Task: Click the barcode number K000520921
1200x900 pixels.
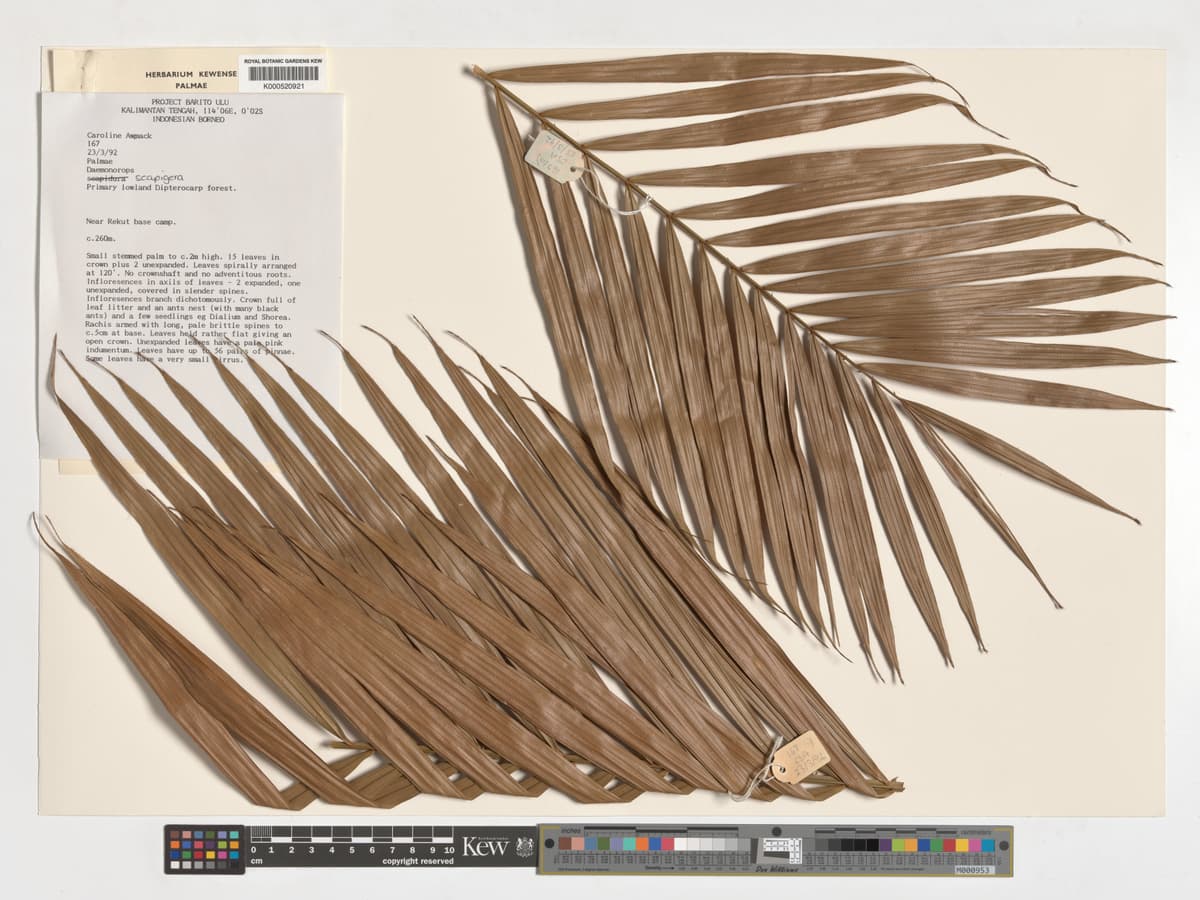Action: (284, 86)
